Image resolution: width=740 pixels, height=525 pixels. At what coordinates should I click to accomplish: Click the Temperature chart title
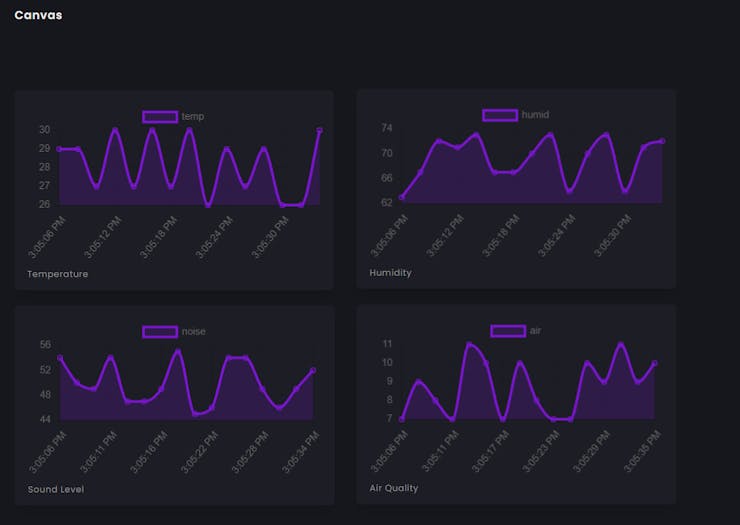coord(58,274)
